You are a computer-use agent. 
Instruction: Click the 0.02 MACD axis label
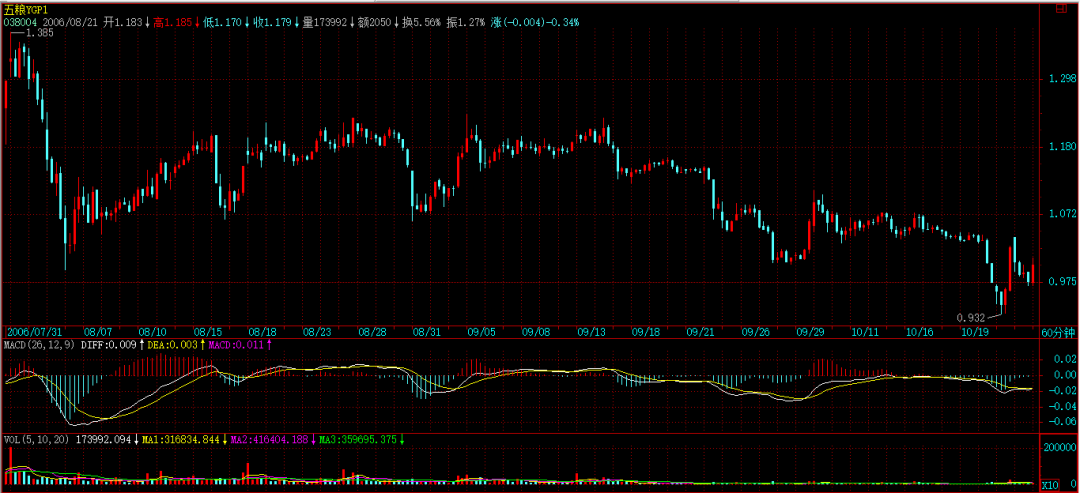pyautogui.click(x=1064, y=359)
